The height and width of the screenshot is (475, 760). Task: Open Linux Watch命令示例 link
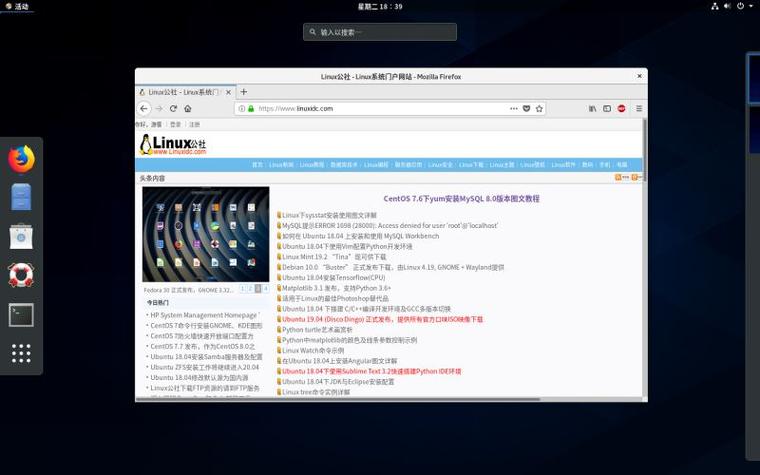(313, 350)
